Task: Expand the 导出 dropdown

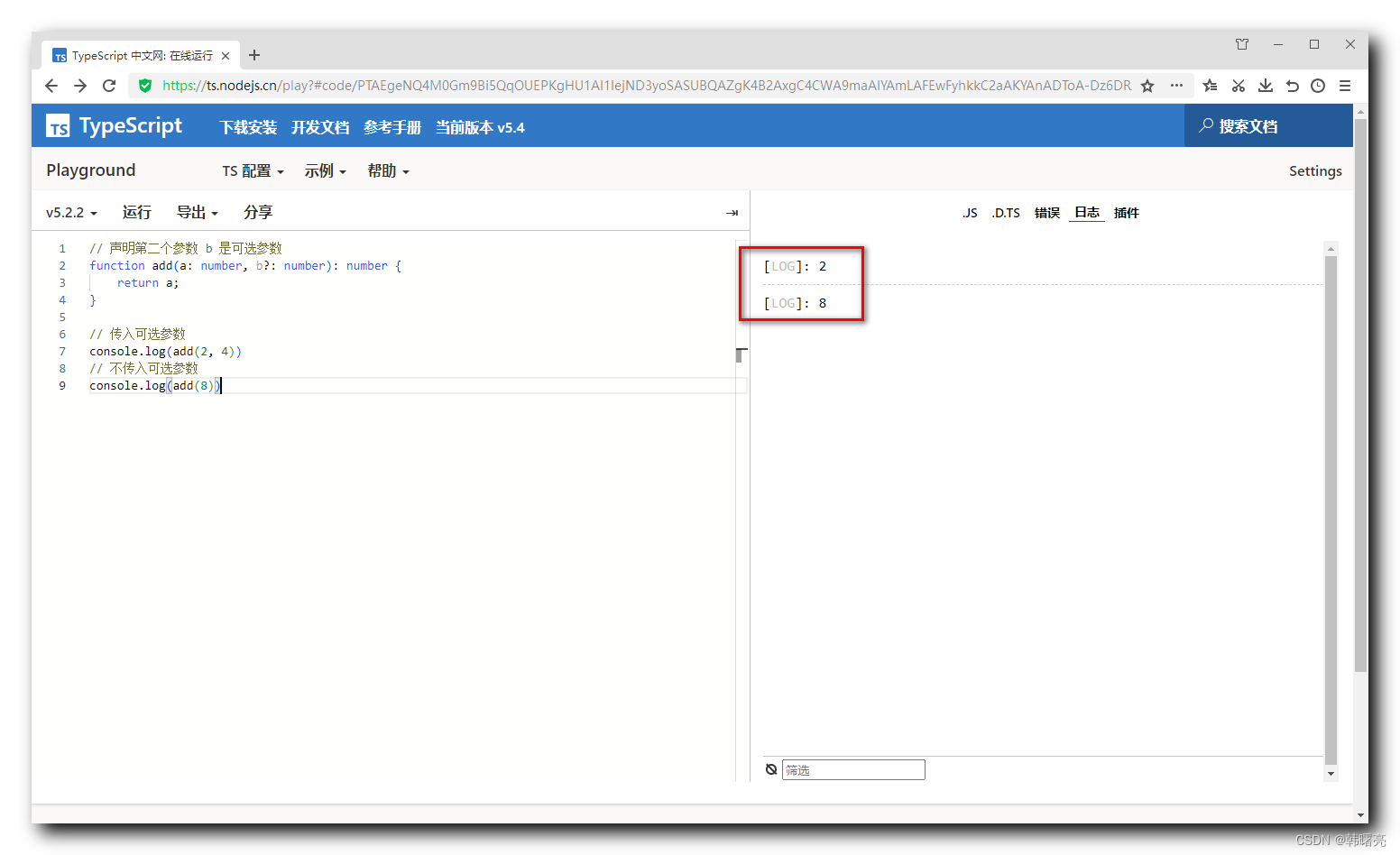Action: tap(197, 213)
